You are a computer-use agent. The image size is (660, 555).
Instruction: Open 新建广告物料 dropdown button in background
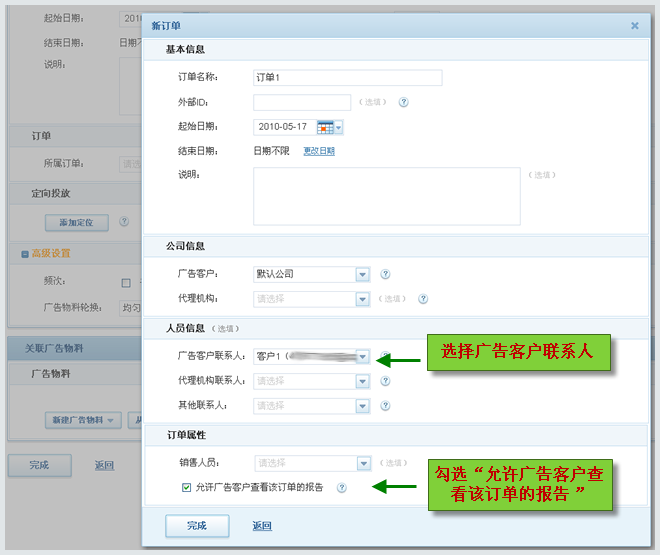coord(83,420)
